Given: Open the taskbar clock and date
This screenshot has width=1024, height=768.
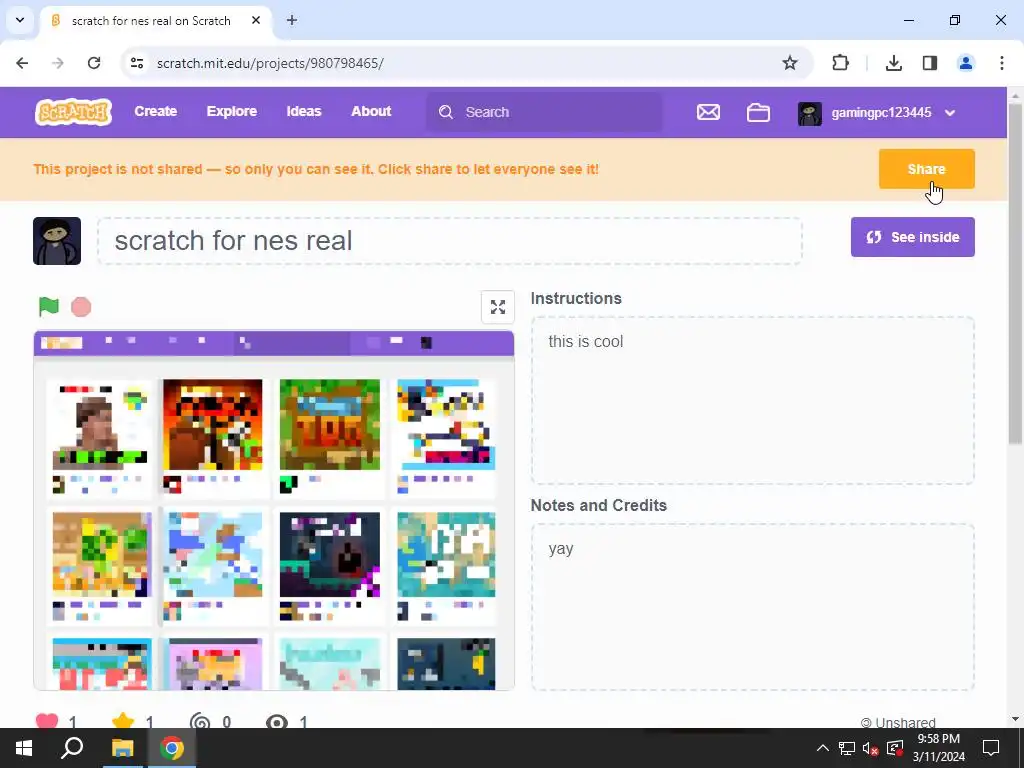Looking at the screenshot, I should point(938,748).
